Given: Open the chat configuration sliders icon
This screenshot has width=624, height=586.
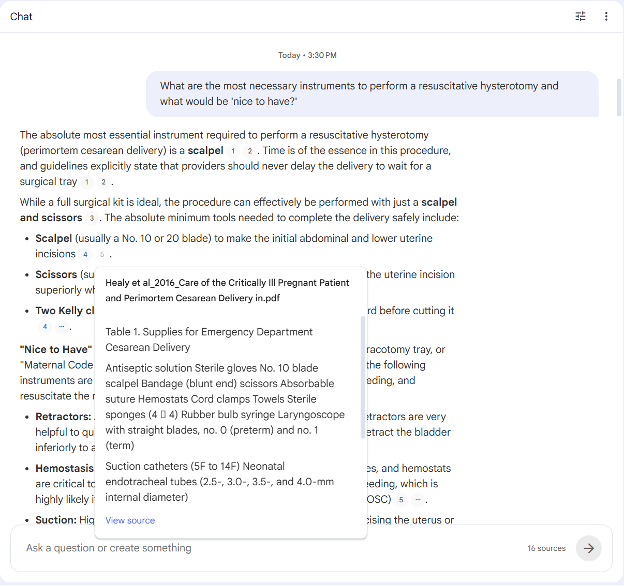Looking at the screenshot, I should pos(580,16).
